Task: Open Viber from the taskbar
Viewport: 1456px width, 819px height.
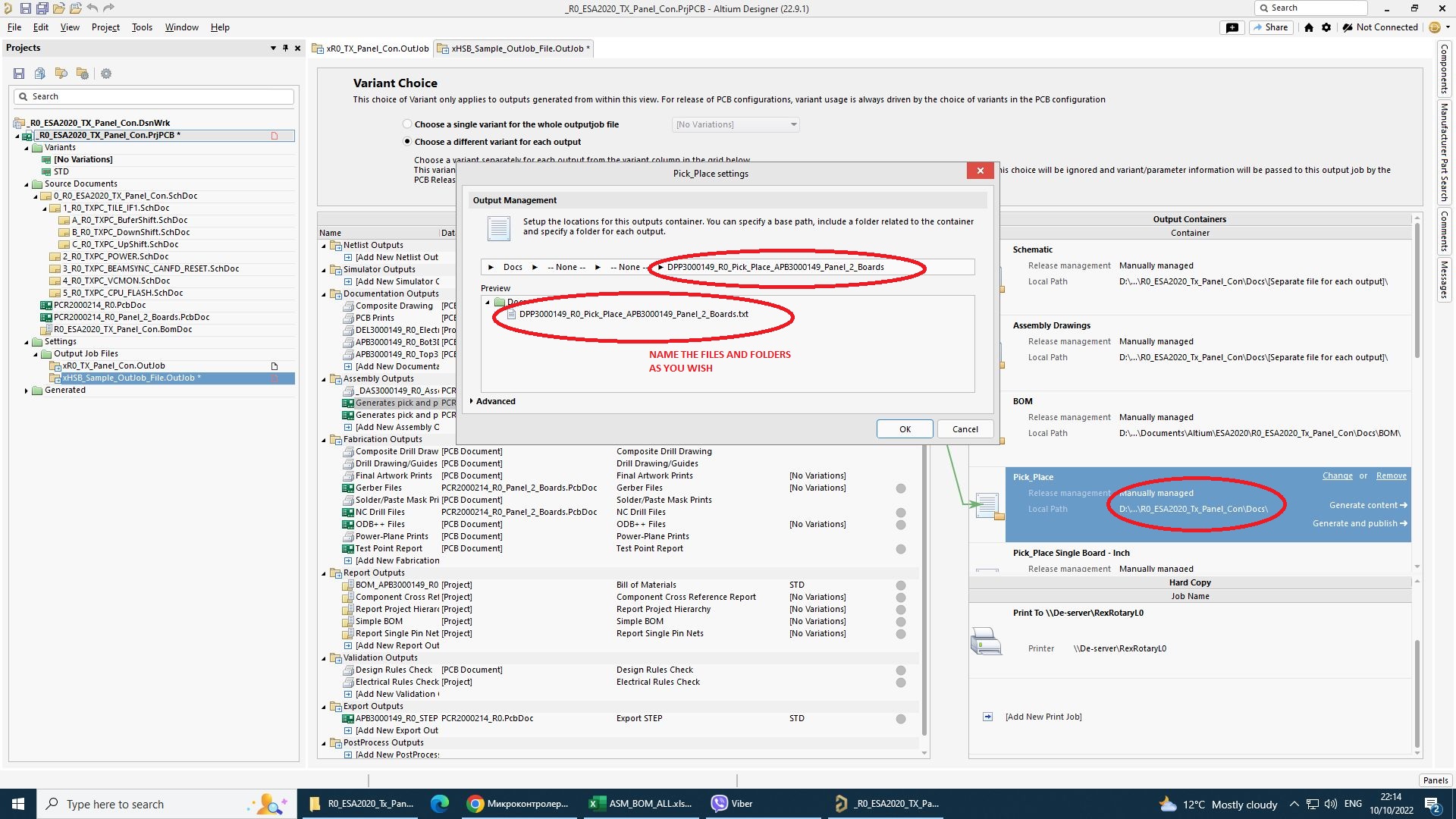Action: [x=732, y=804]
